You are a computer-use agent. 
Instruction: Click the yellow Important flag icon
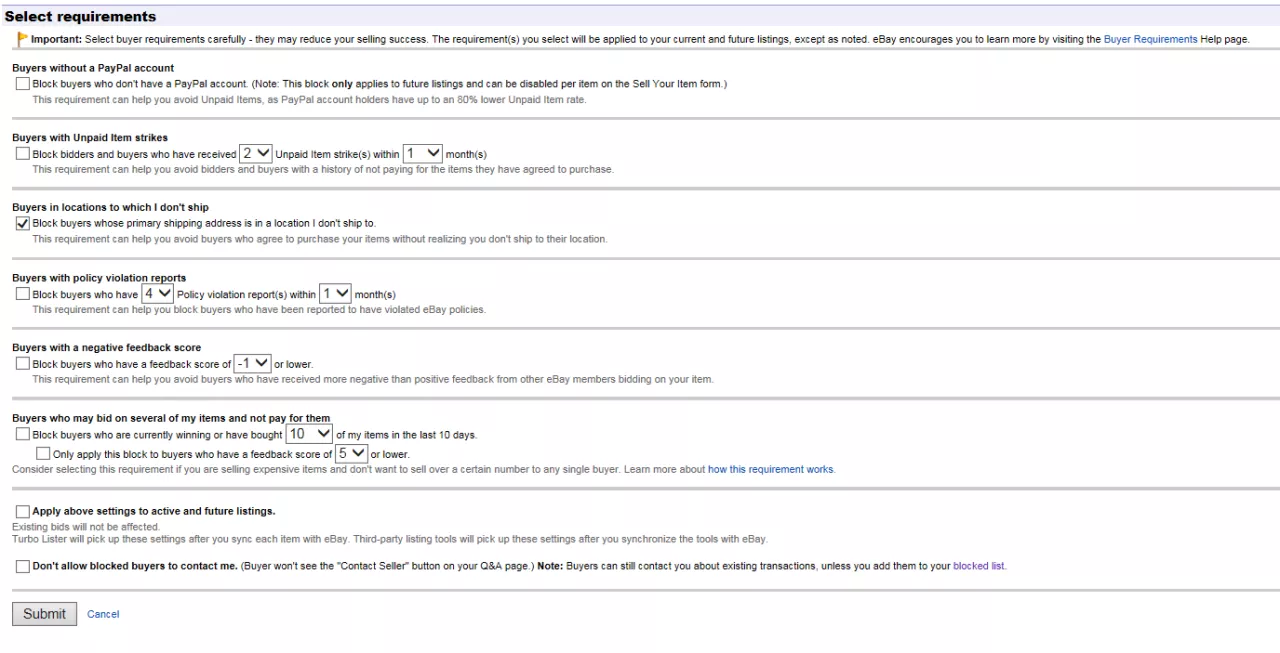tap(22, 39)
